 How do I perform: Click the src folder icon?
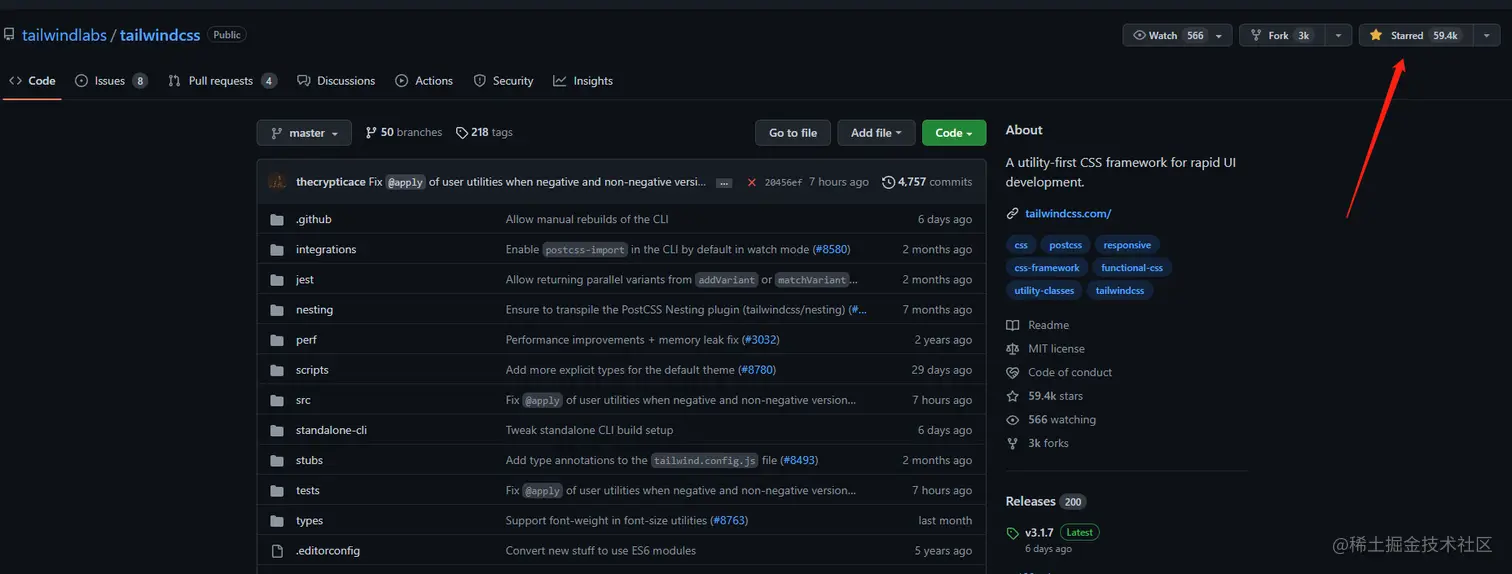(x=277, y=400)
